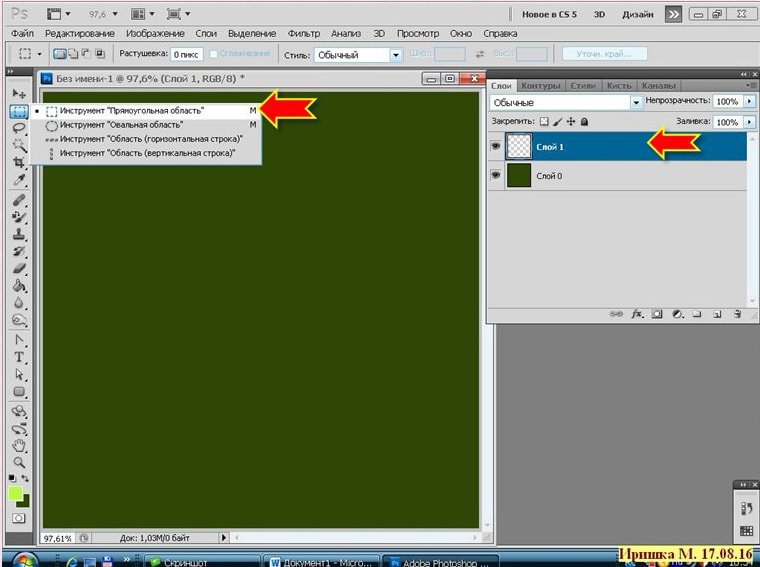This screenshot has width=760, height=567.
Task: Select the Horizontal Type tool
Action: tap(19, 357)
